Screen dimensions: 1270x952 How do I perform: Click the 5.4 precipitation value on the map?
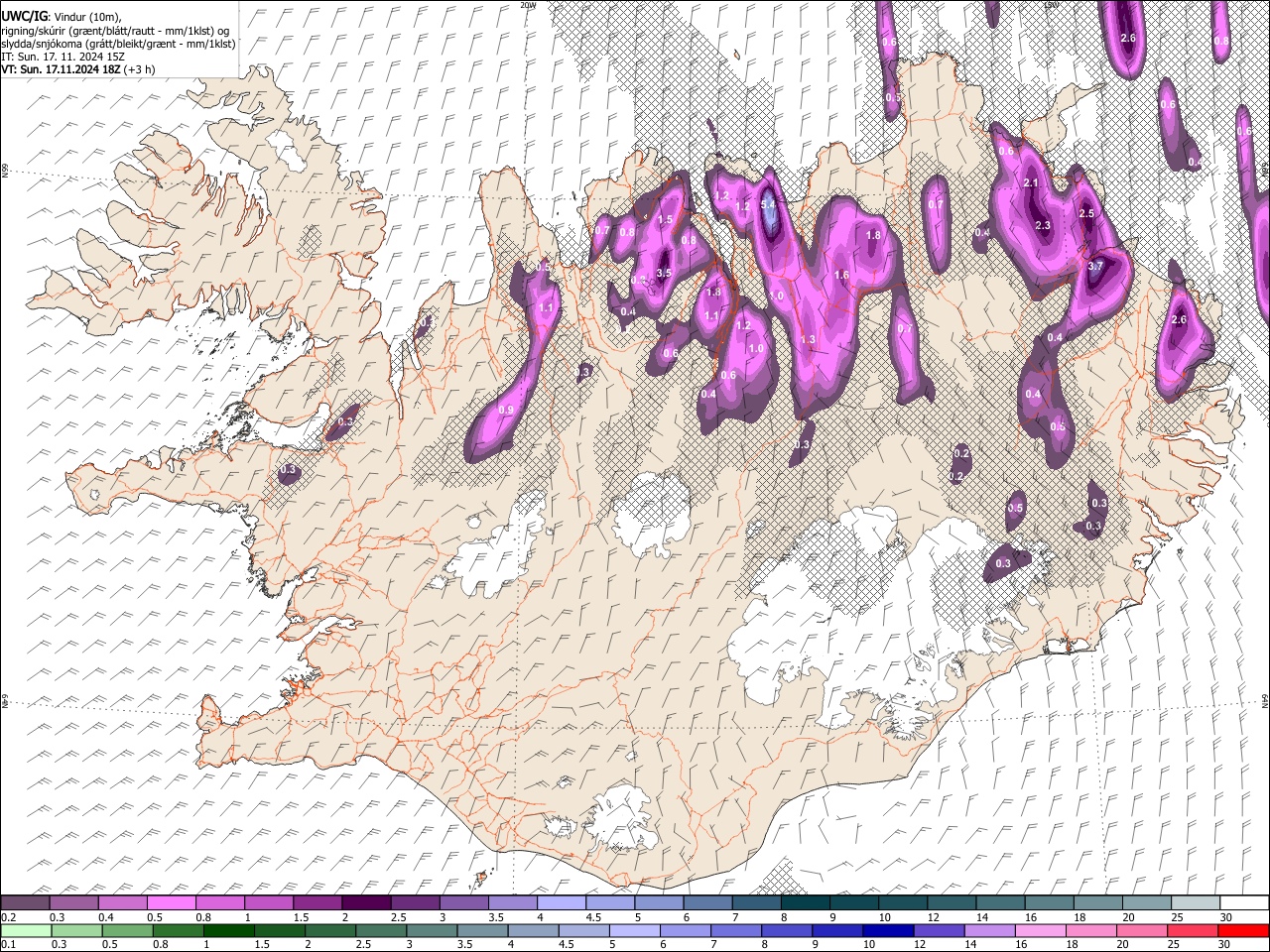(x=769, y=205)
